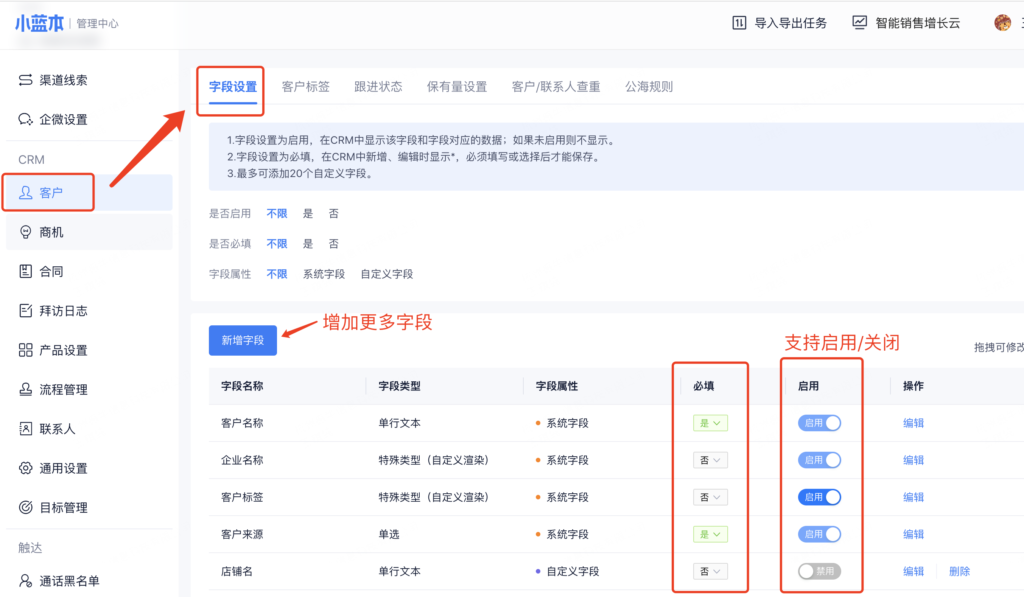Open the 必填 dropdown for 店铺名

[x=710, y=571]
